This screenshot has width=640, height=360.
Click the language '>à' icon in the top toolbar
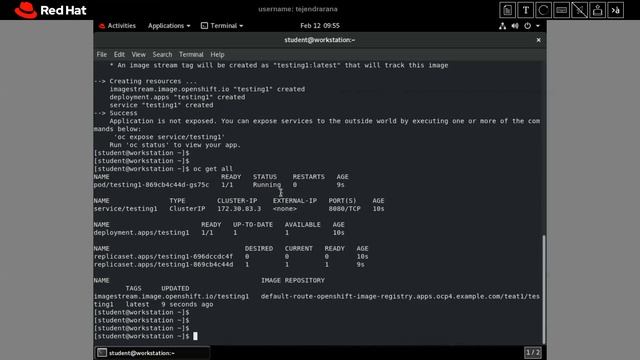pyautogui.click(x=616, y=10)
